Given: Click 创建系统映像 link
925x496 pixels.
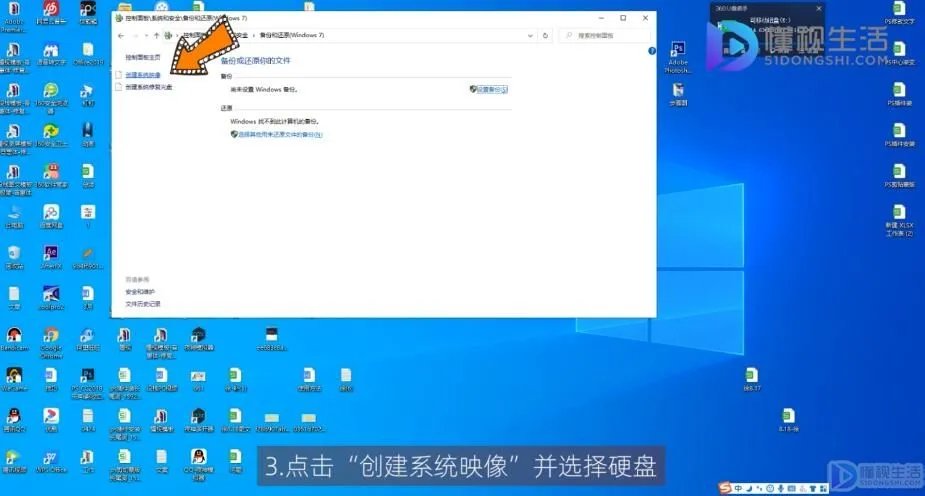Looking at the screenshot, I should point(143,75).
